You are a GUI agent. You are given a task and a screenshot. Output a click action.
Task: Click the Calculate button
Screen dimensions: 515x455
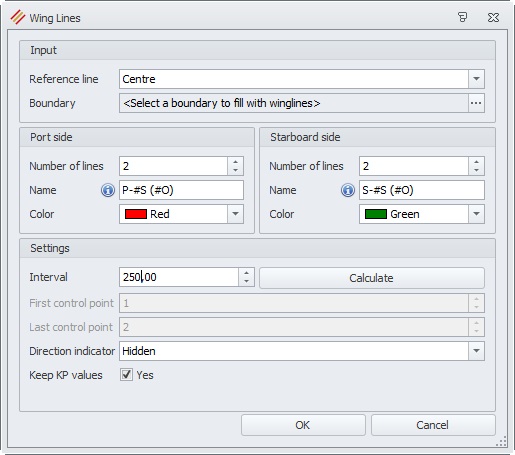(x=372, y=278)
